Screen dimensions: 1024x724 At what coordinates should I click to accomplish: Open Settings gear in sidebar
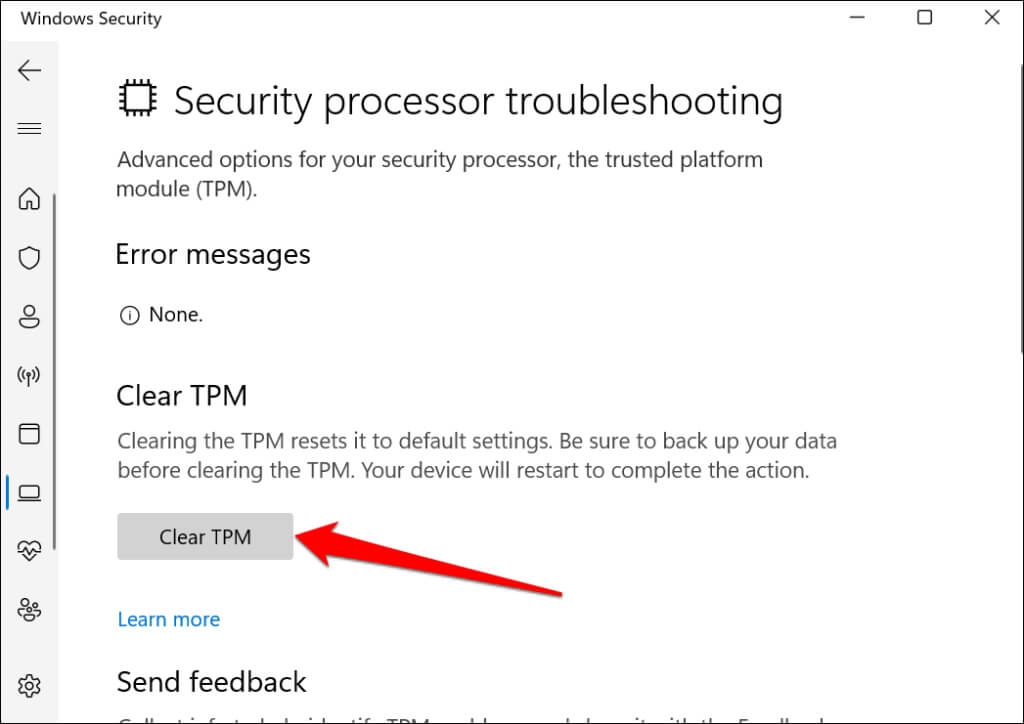pos(29,685)
